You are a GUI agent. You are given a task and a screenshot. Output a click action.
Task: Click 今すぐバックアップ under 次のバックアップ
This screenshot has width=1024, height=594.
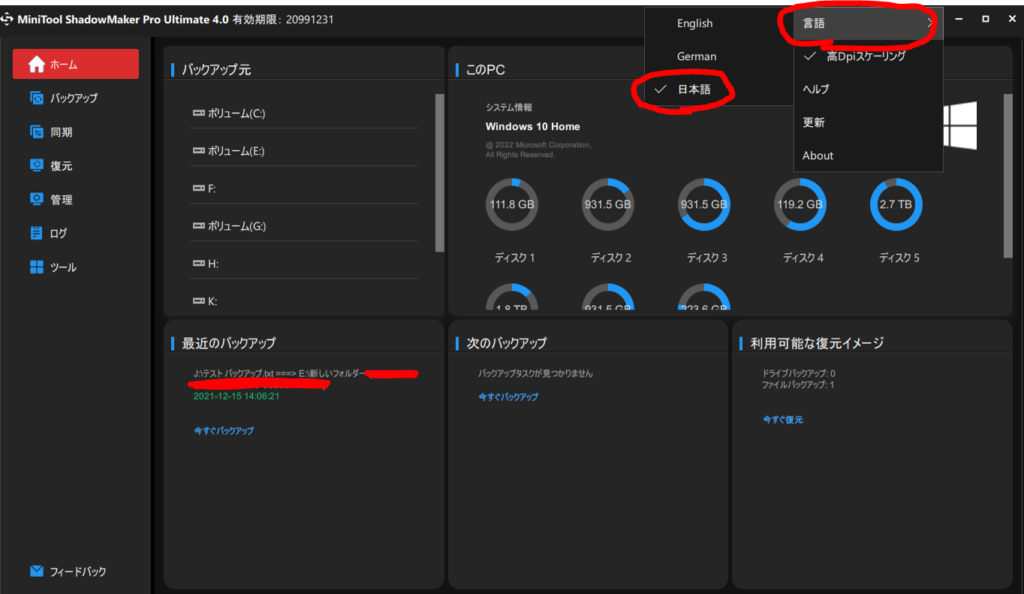[x=508, y=397]
